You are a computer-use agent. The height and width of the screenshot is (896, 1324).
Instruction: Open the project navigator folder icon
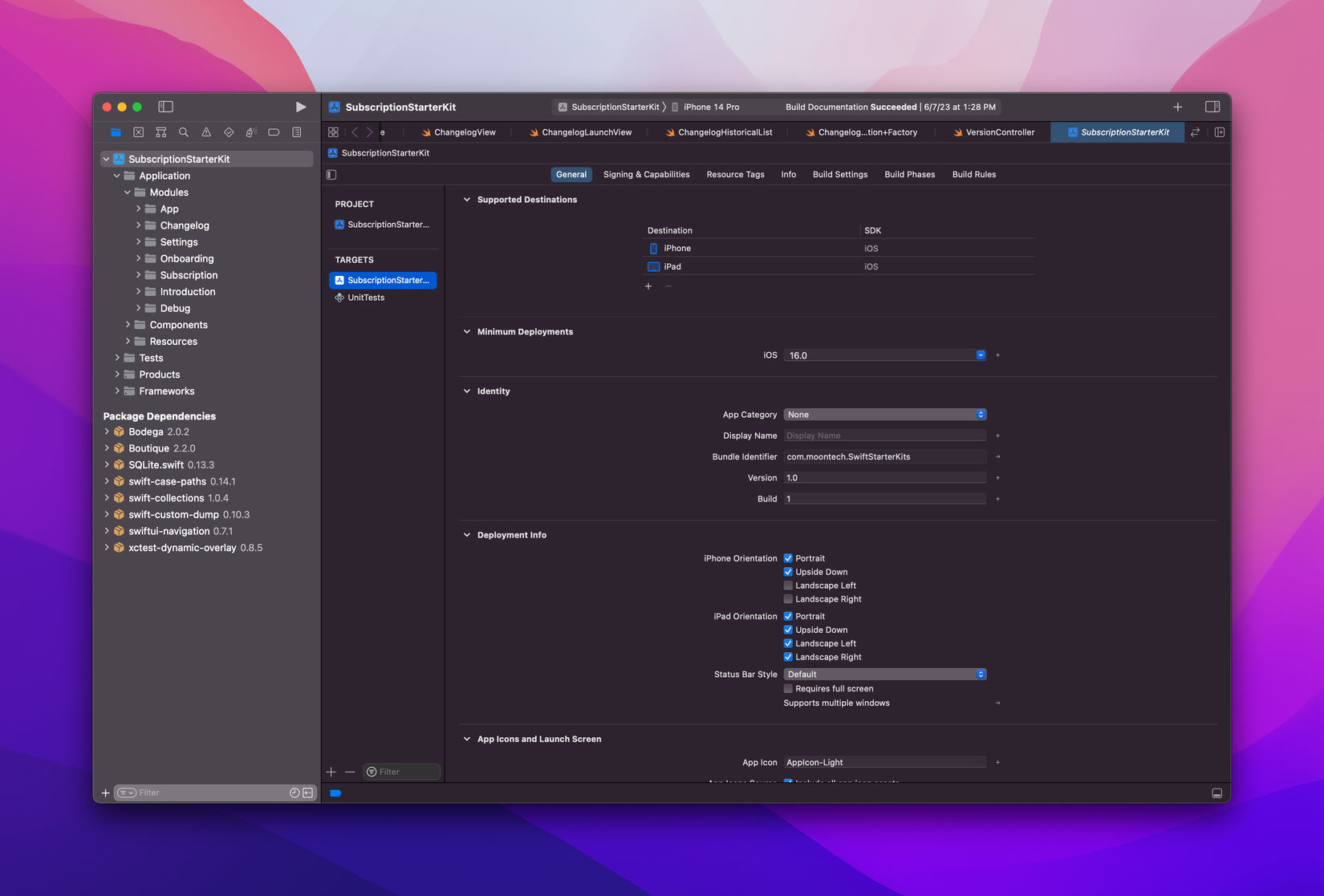click(x=116, y=132)
